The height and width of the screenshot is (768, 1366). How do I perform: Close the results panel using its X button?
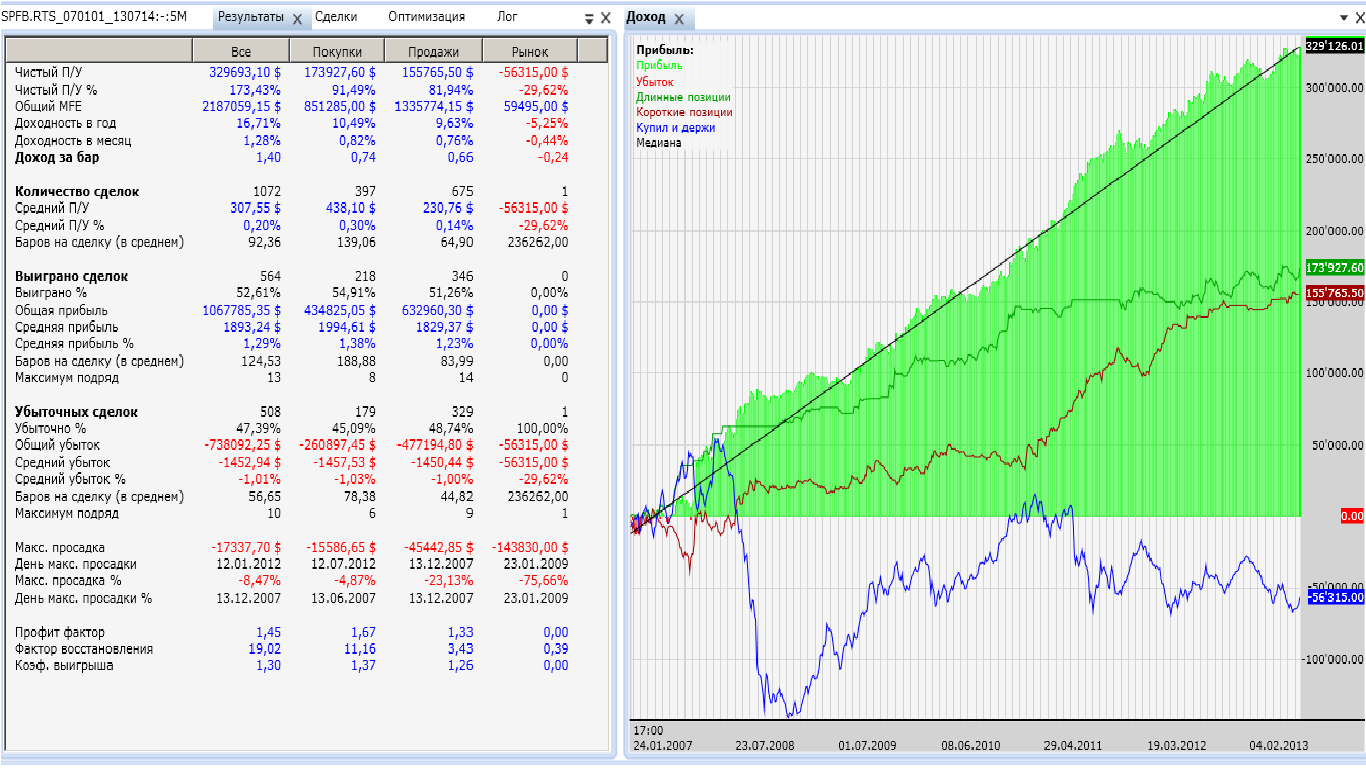[x=605, y=18]
